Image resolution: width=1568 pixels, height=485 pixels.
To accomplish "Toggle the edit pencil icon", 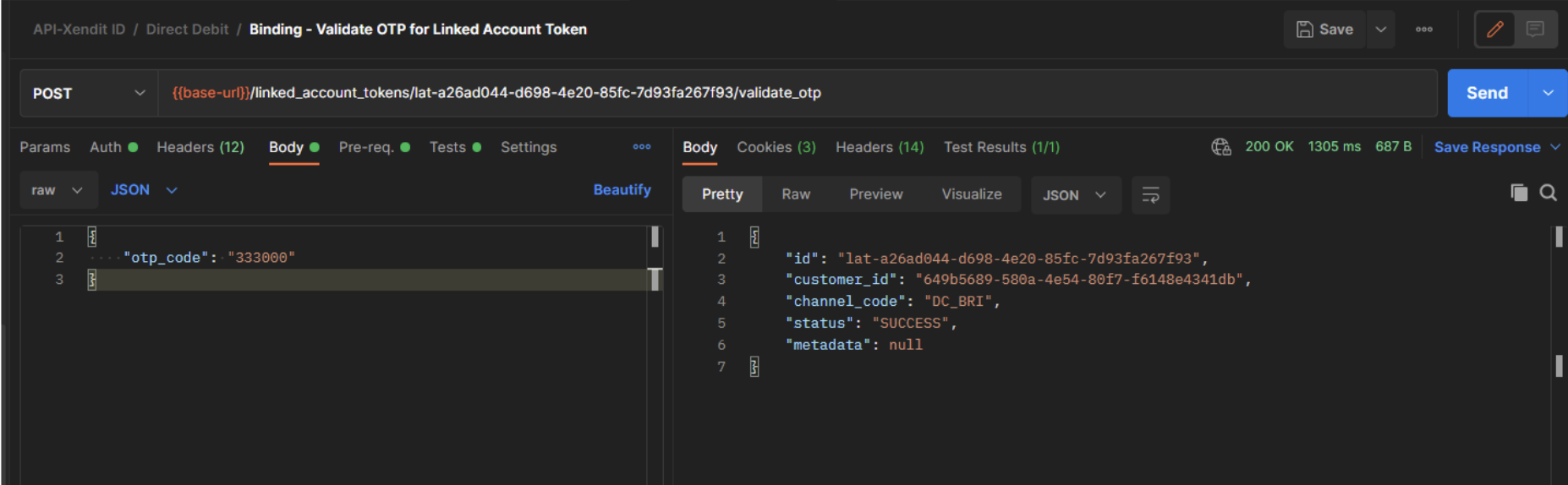I will pos(1495,30).
